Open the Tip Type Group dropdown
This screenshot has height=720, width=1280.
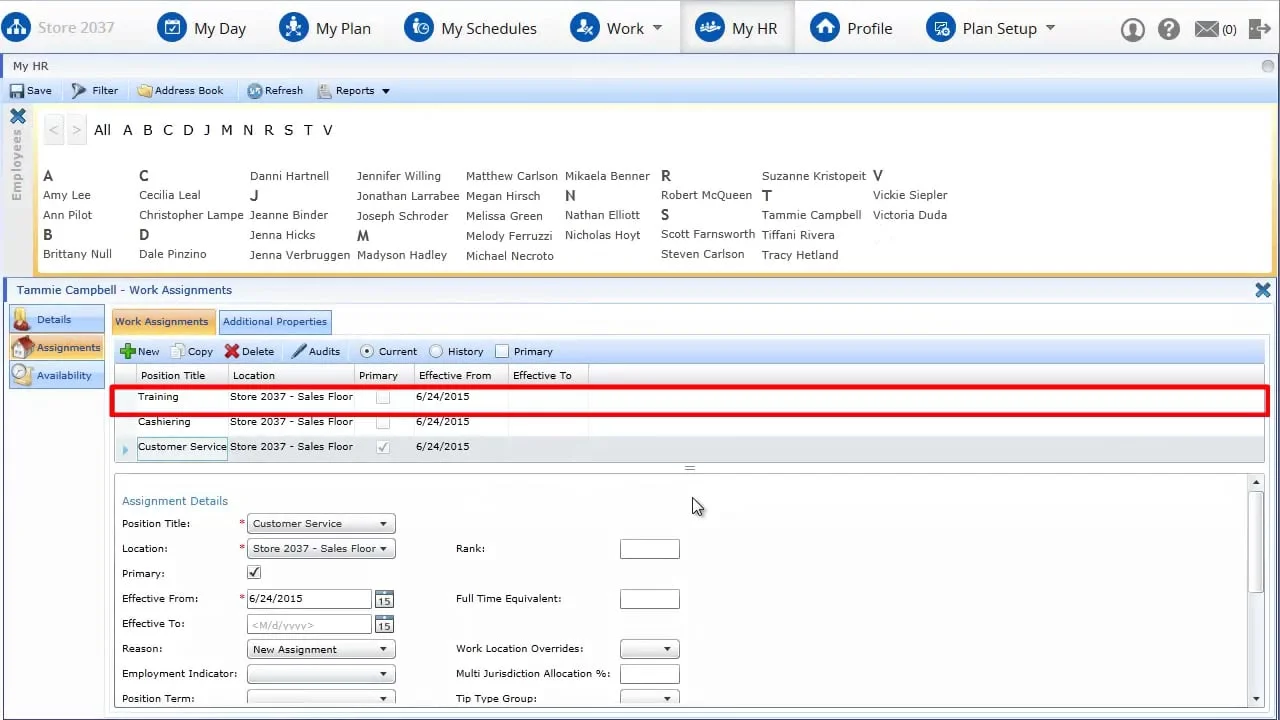(x=649, y=698)
